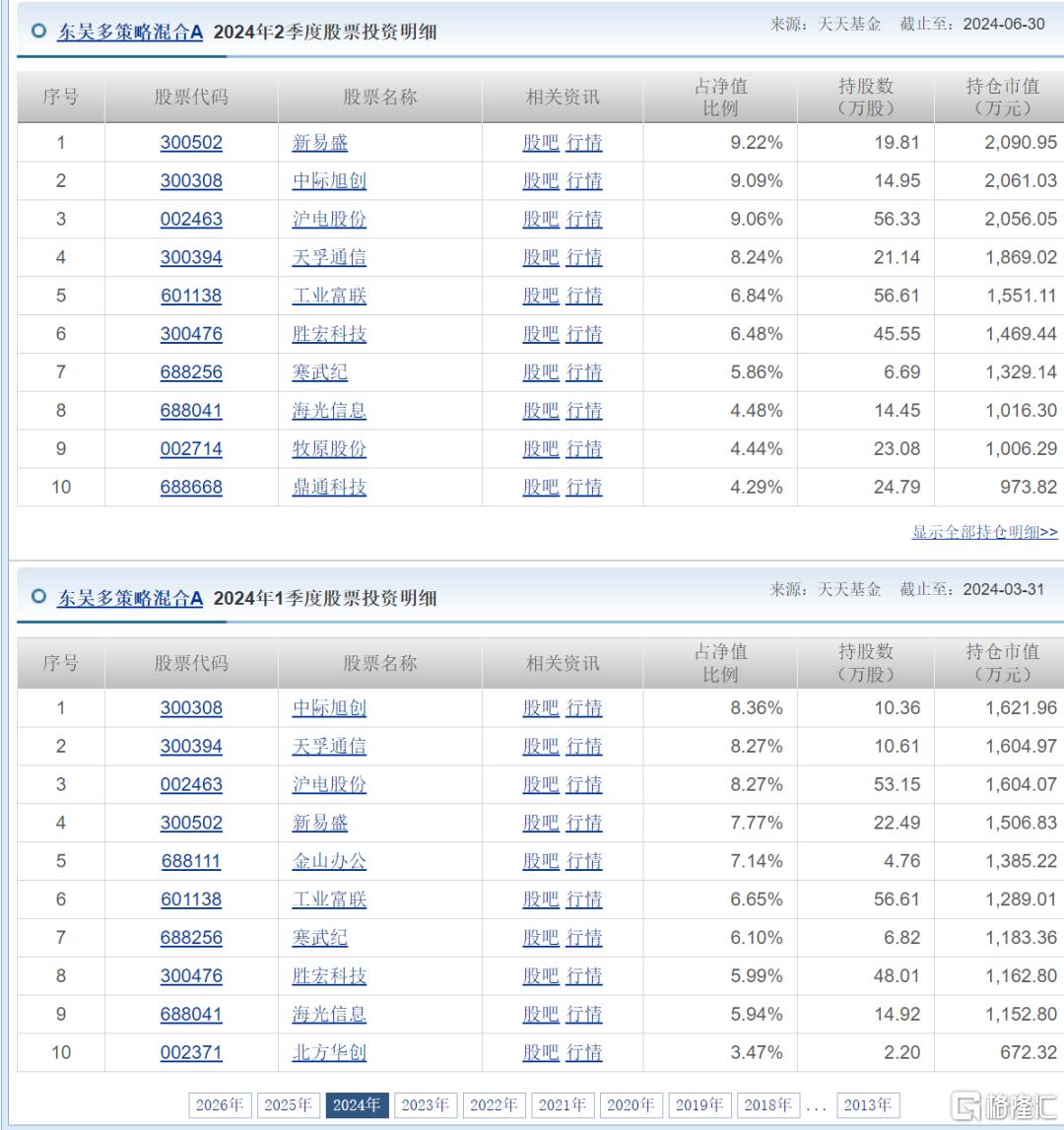Open 行情 for 寒武纪 in Q2 table
1064x1130 pixels.
point(584,371)
